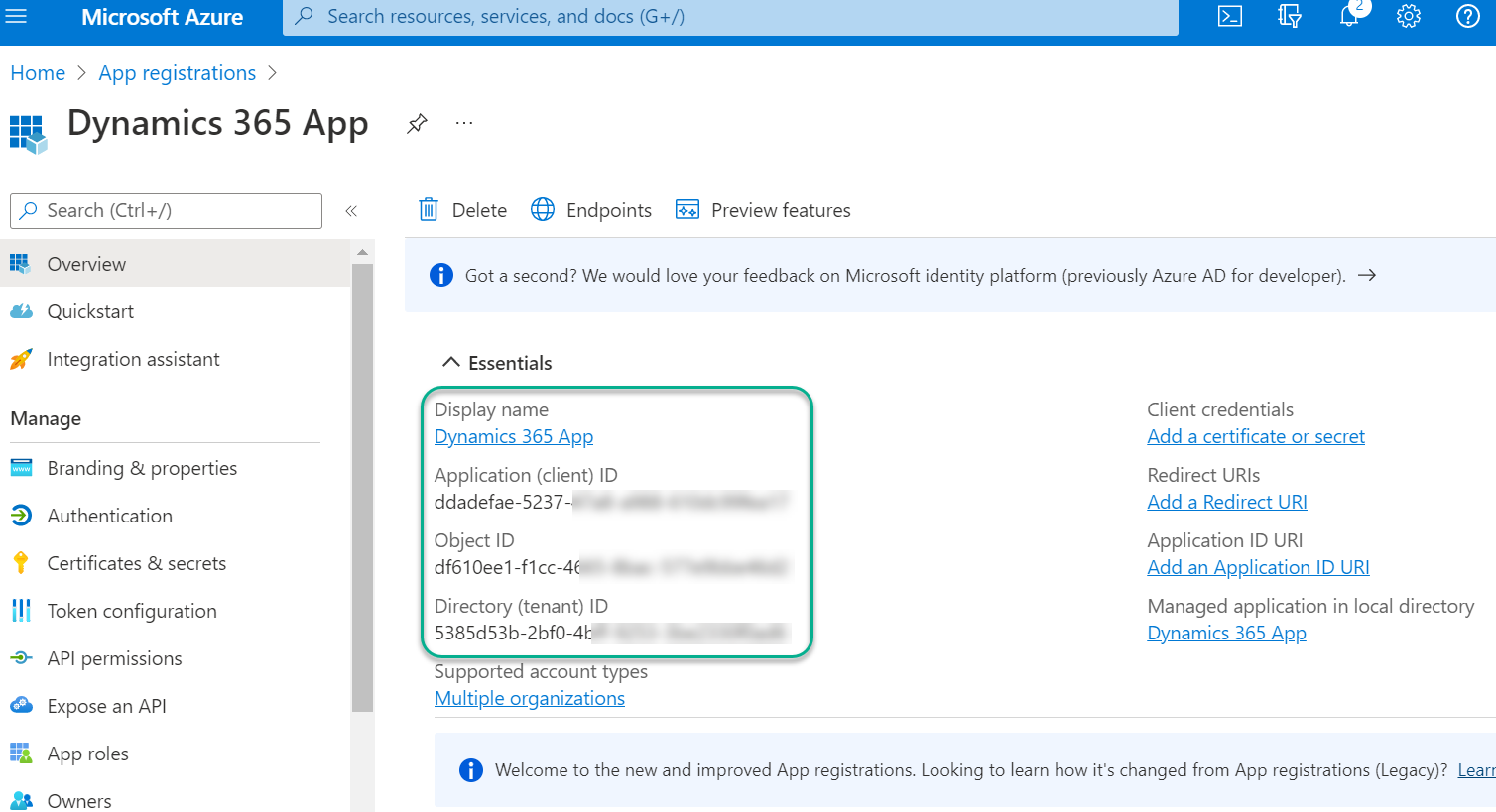Open Endpoints using the globe icon
Viewport: 1496px width, 812px height.
pyautogui.click(x=543, y=209)
